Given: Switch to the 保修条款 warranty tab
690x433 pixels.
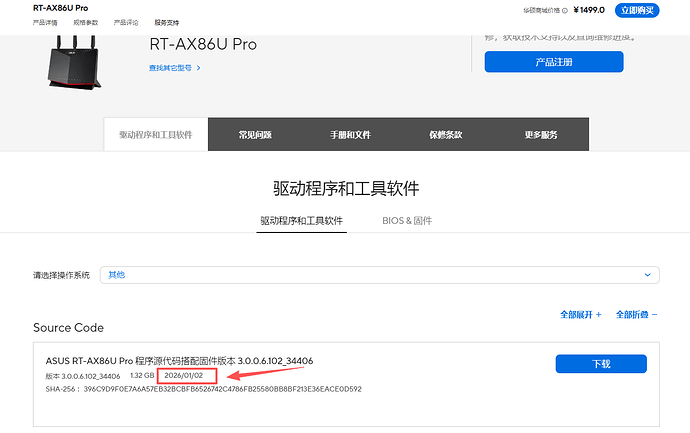Looking at the screenshot, I should coord(446,135).
